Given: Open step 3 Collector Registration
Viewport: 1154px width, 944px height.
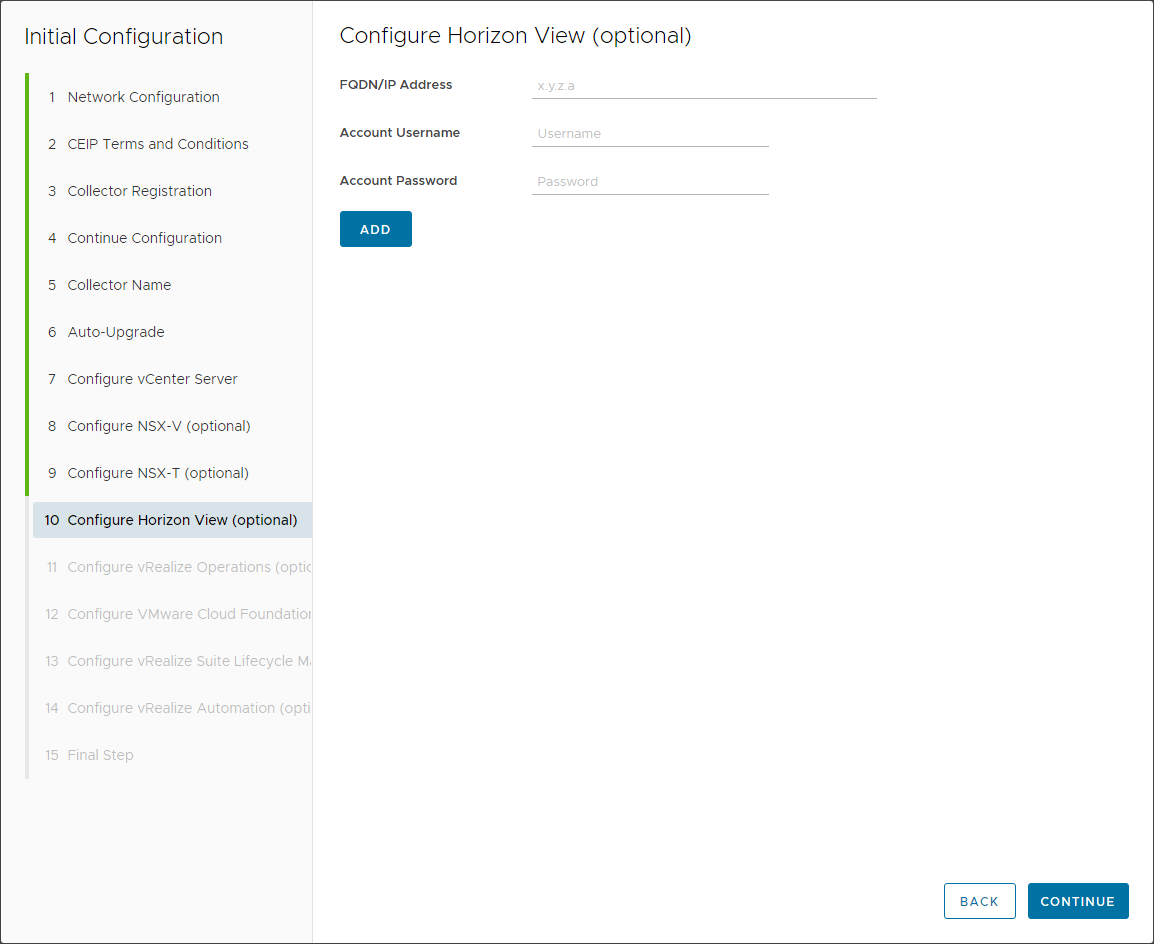Looking at the screenshot, I should (x=172, y=191).
